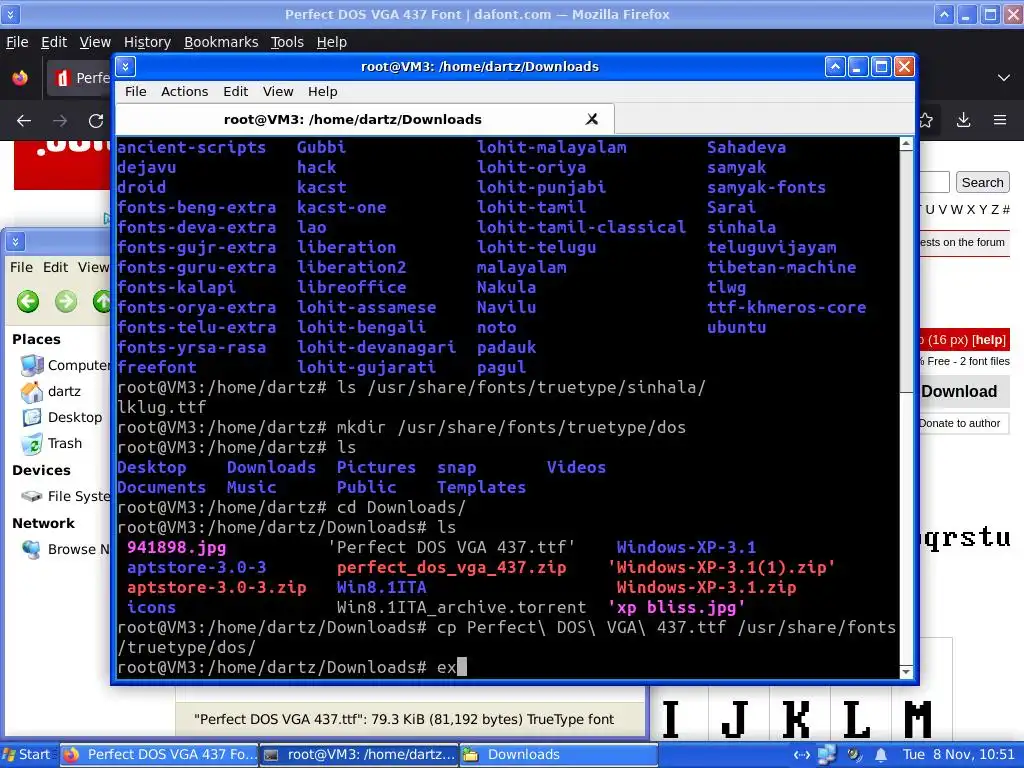
Task: Open the Firefox Tools menu
Action: coord(287,42)
